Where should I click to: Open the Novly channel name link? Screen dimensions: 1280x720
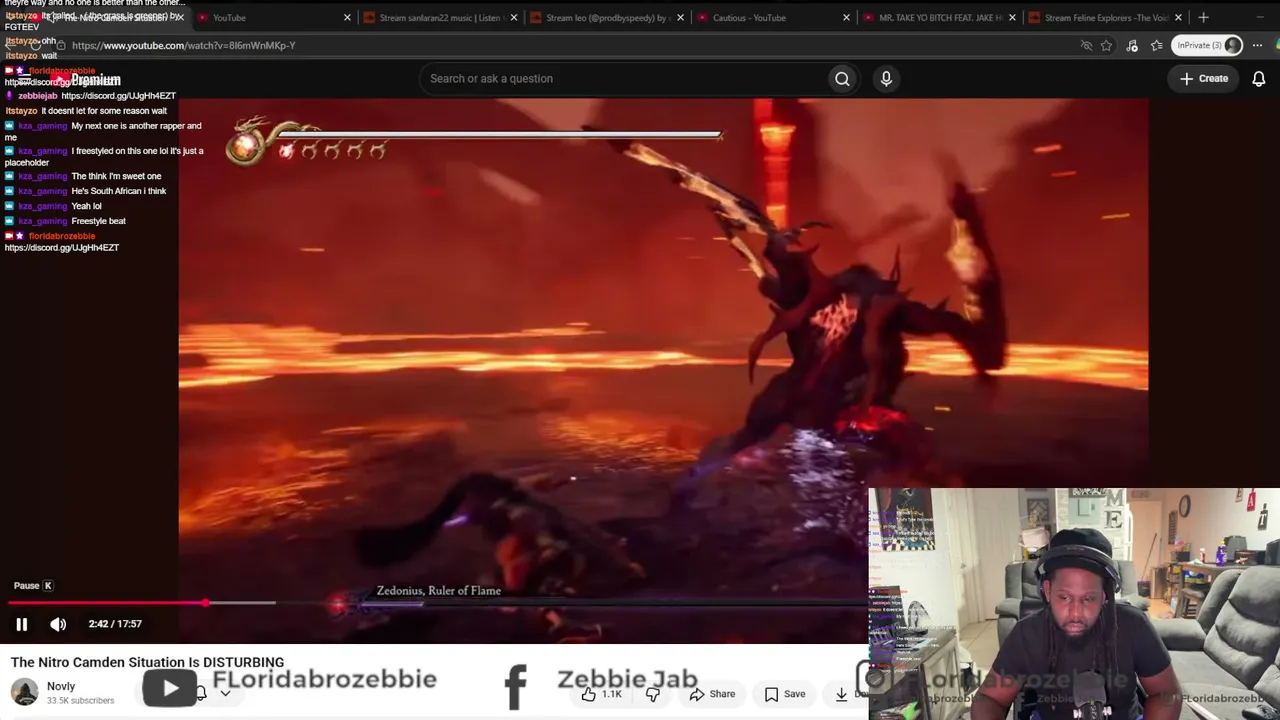(61, 686)
